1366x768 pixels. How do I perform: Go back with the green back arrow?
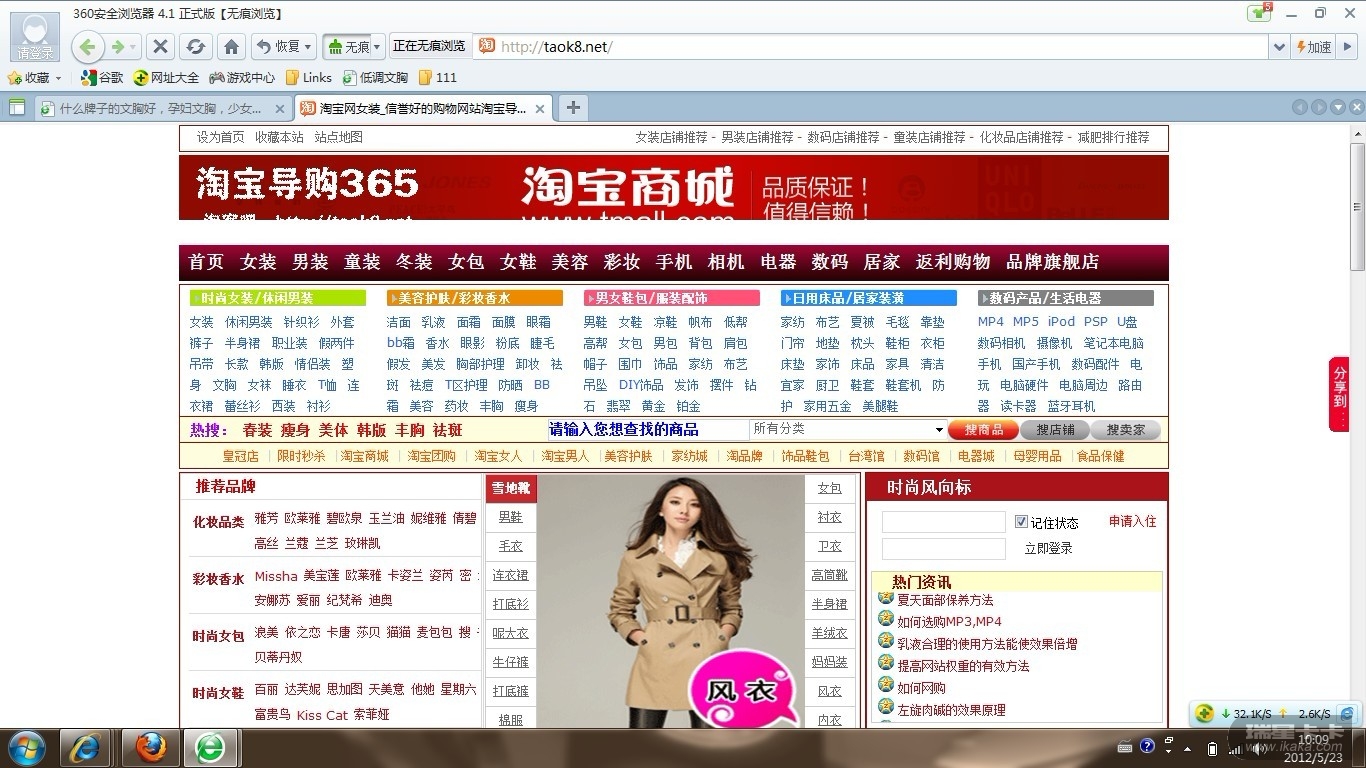pyautogui.click(x=88, y=46)
